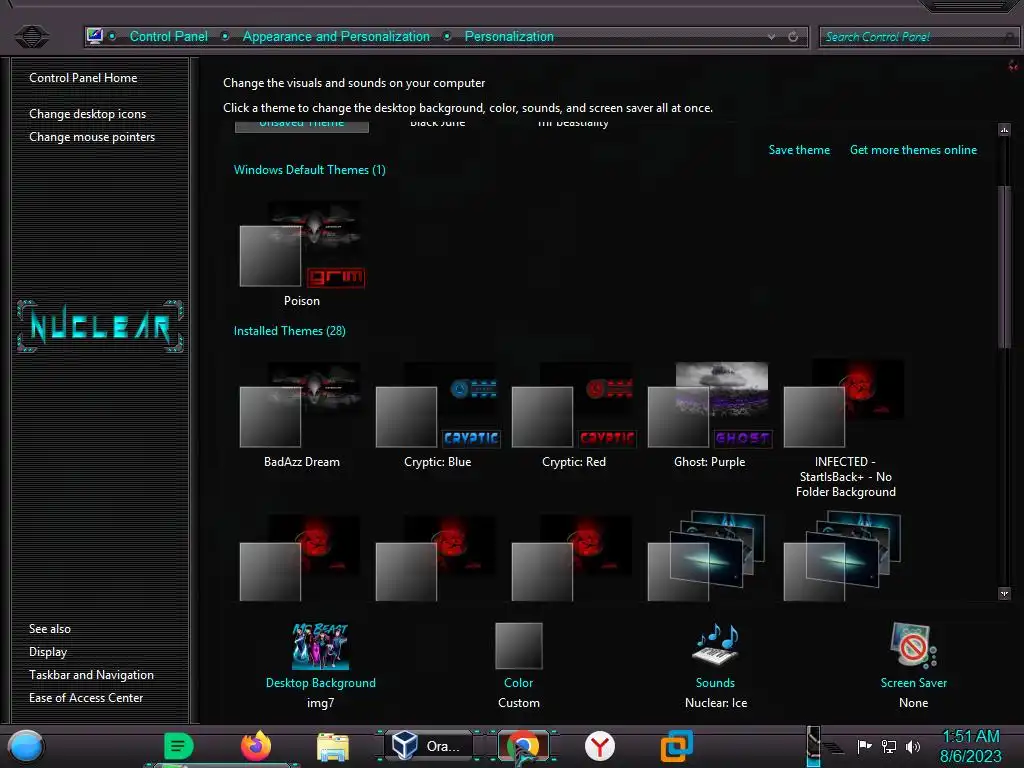The width and height of the screenshot is (1024, 768).
Task: Click the Nuclear: Ice sounds label
Action: pos(716,703)
